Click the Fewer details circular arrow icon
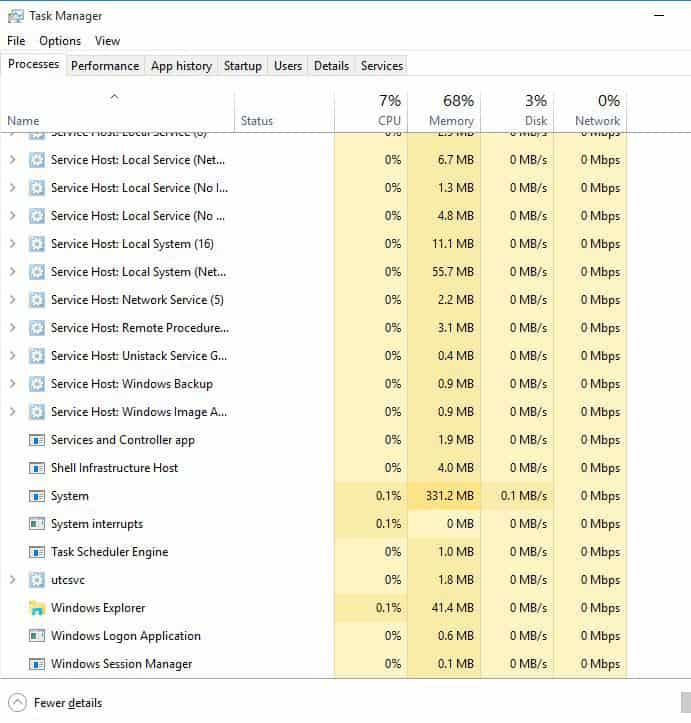Screen dimensions: 691x723 pos(18,703)
